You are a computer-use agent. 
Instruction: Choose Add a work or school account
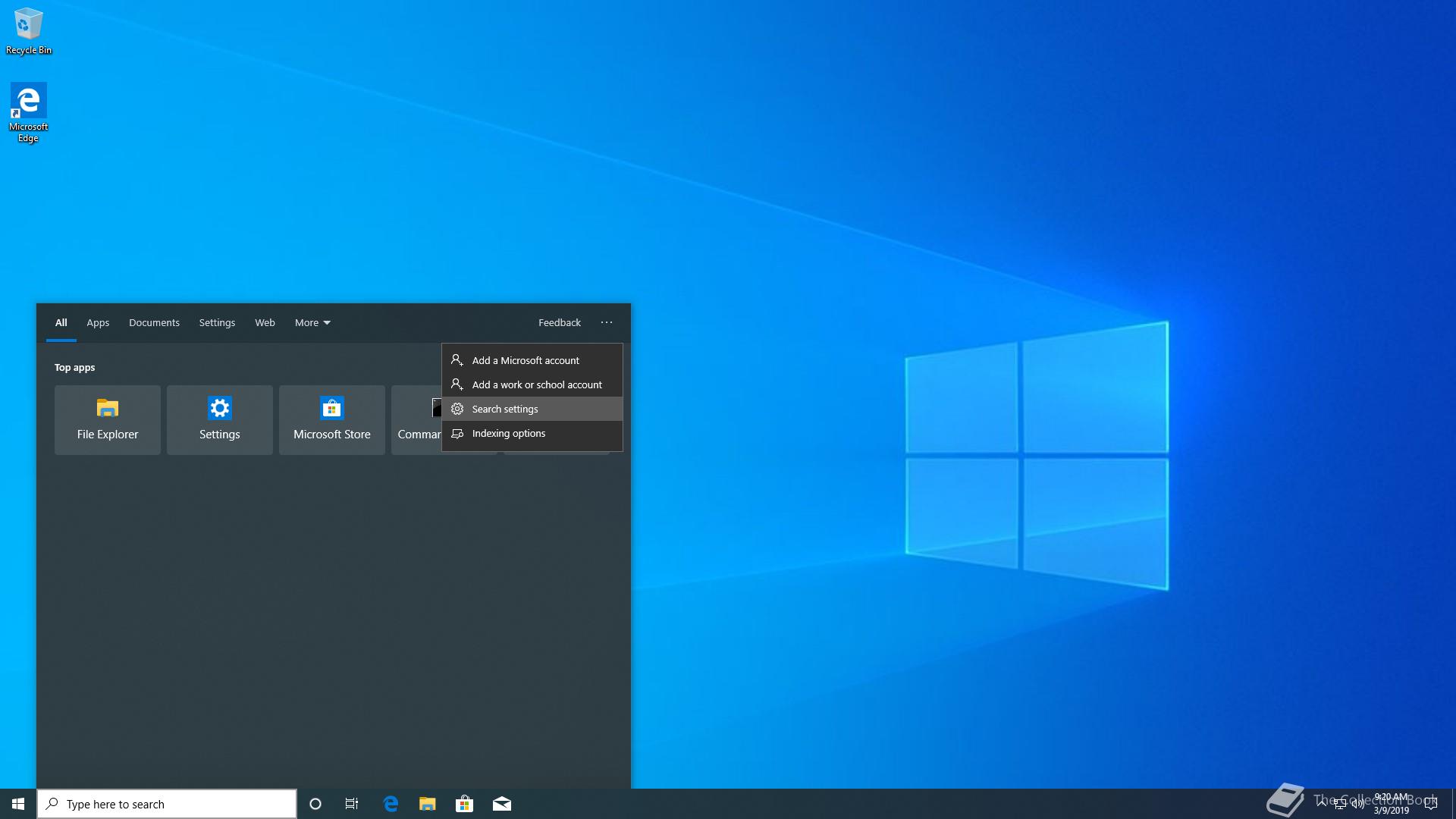click(x=532, y=384)
